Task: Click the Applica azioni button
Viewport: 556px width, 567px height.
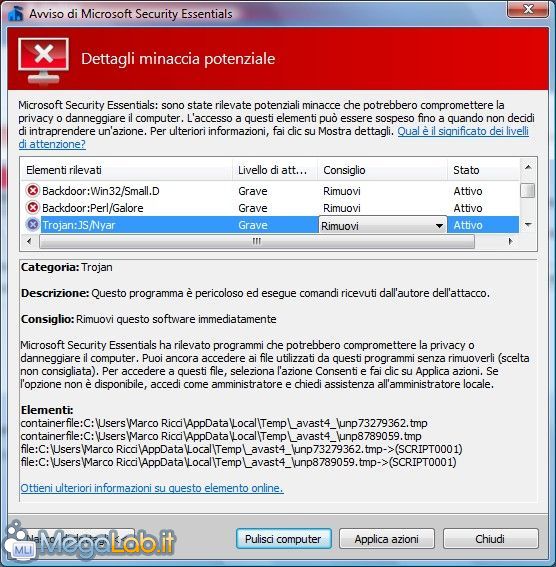Action: (386, 539)
